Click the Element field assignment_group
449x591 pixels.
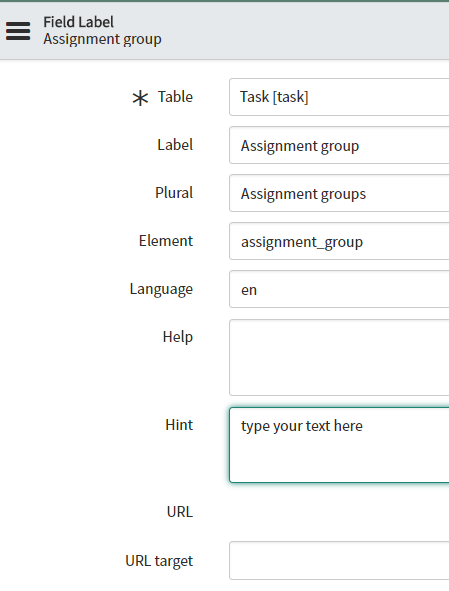339,241
